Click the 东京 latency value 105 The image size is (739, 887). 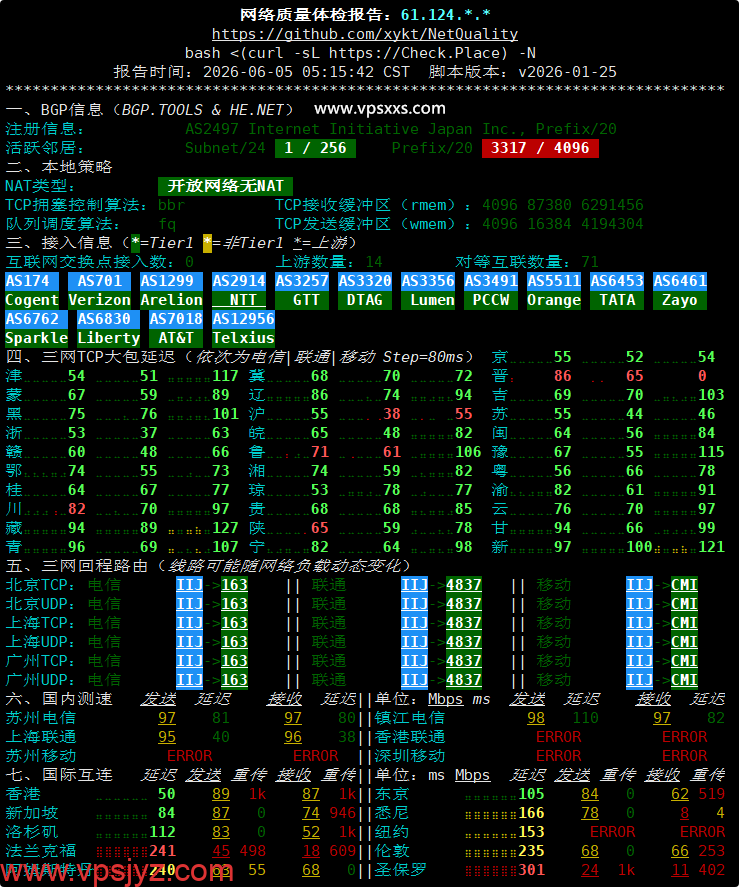pyautogui.click(x=531, y=794)
